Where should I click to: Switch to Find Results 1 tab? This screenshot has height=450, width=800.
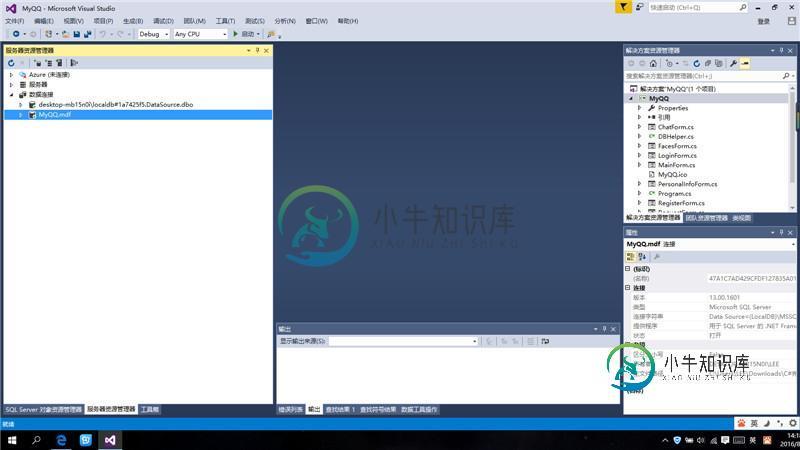340,410
